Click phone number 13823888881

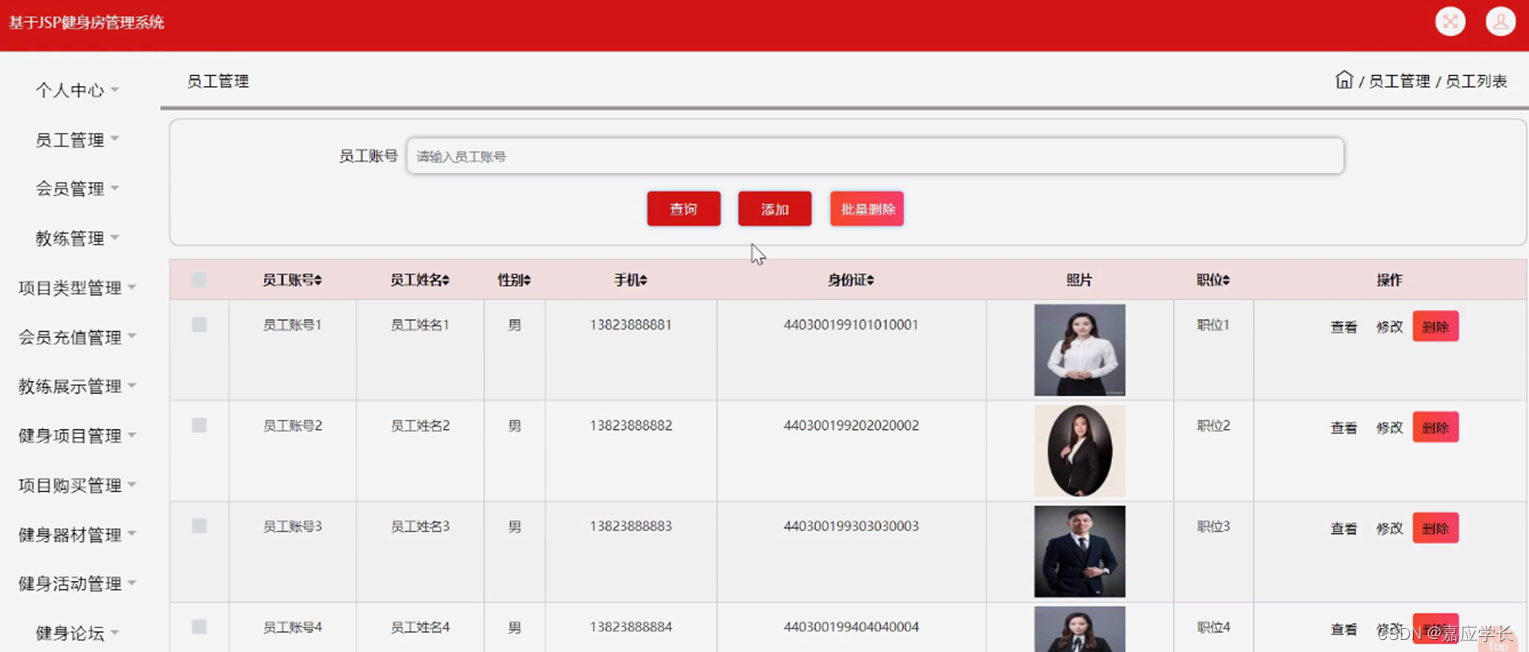[631, 325]
